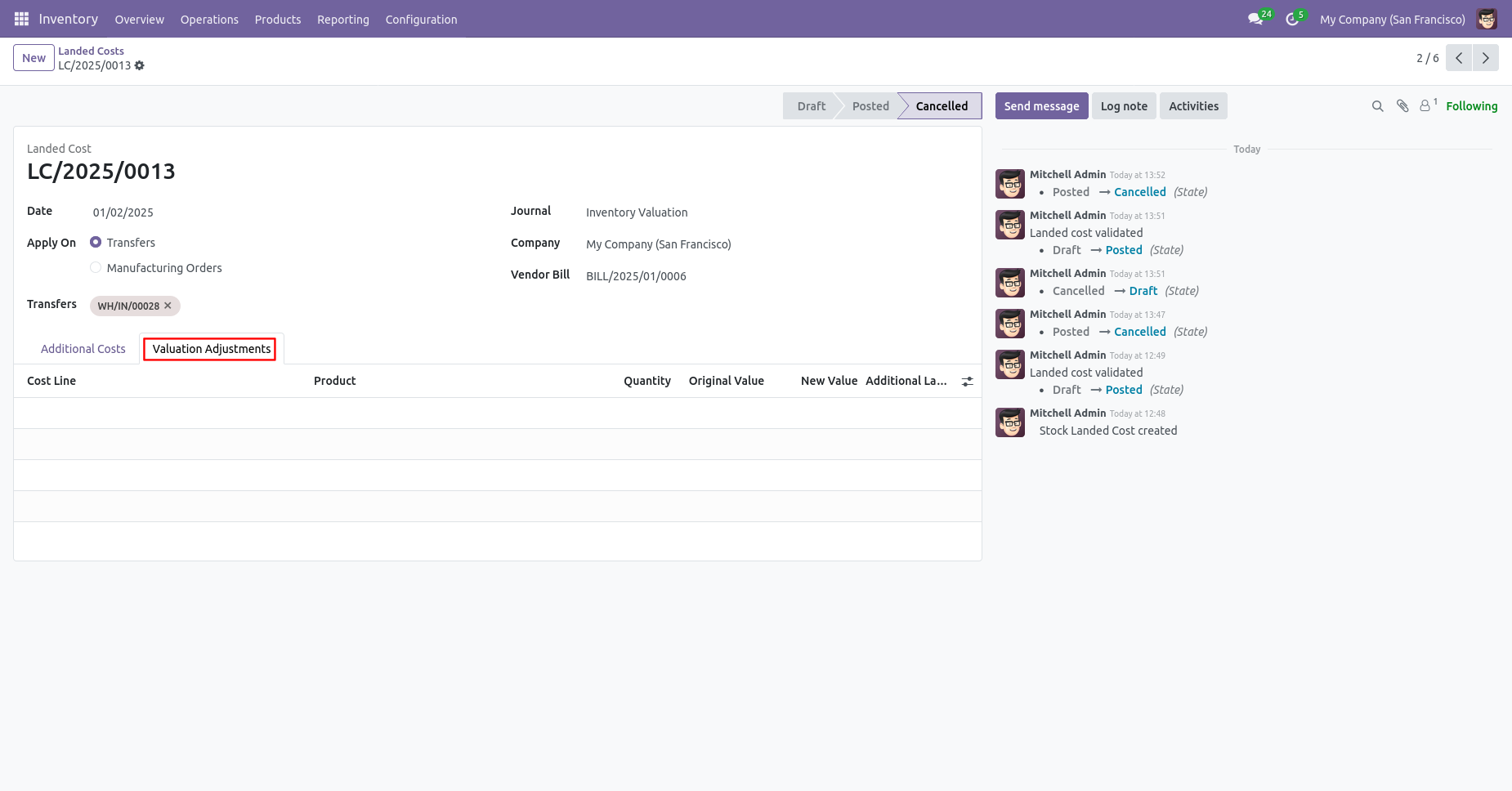
Task: Switch to the Additional Costs tab
Action: pyautogui.click(x=83, y=349)
